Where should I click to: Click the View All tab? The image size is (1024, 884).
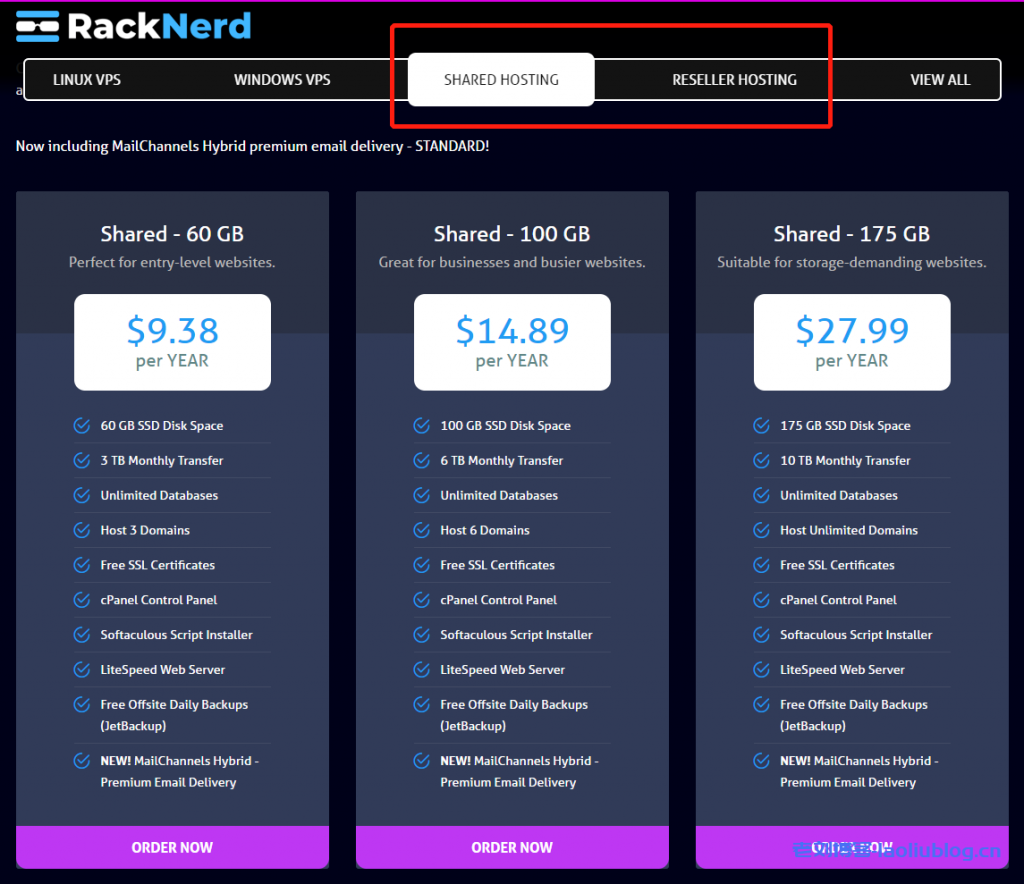point(940,80)
